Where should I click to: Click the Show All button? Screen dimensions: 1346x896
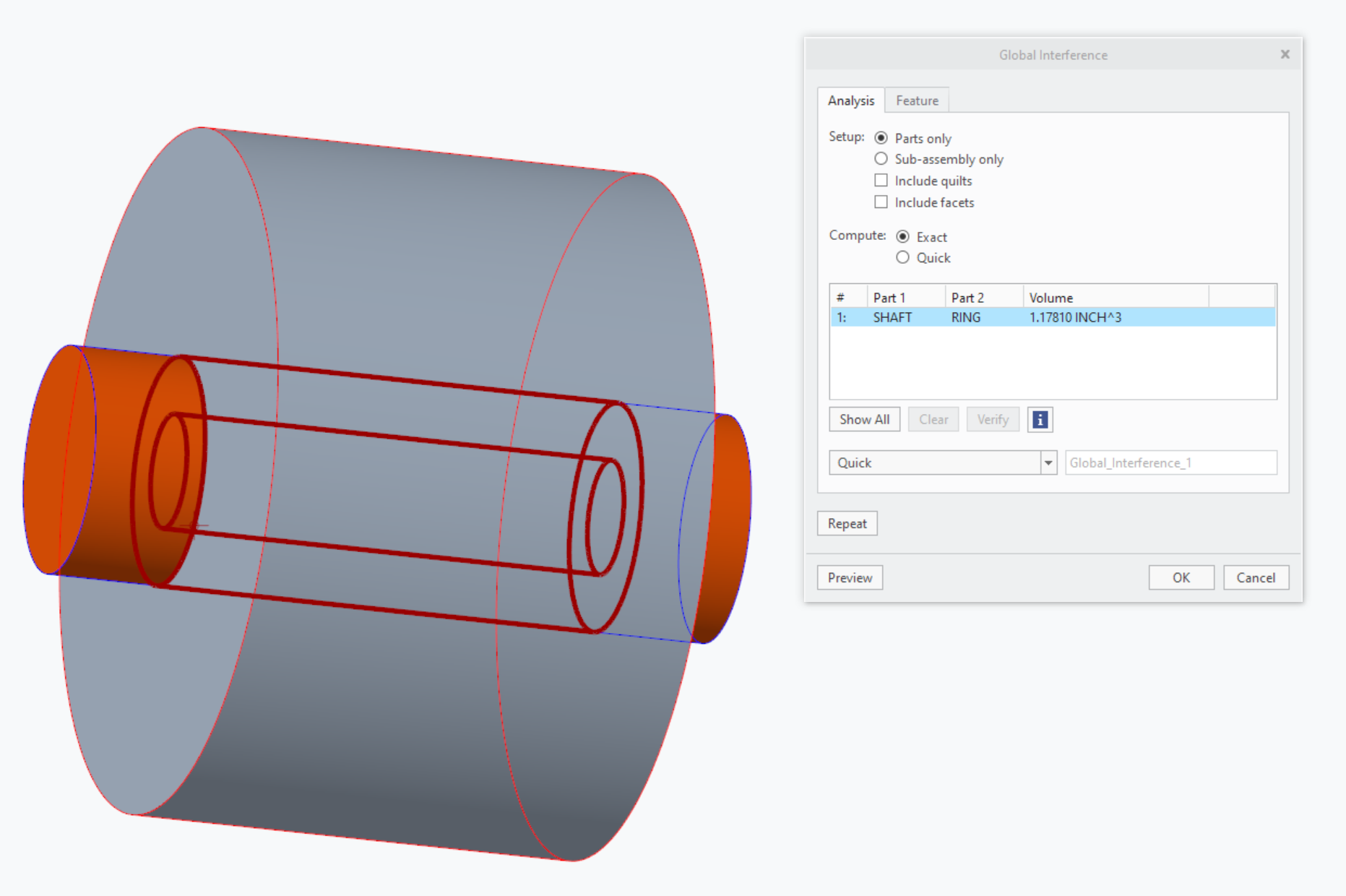click(x=864, y=419)
